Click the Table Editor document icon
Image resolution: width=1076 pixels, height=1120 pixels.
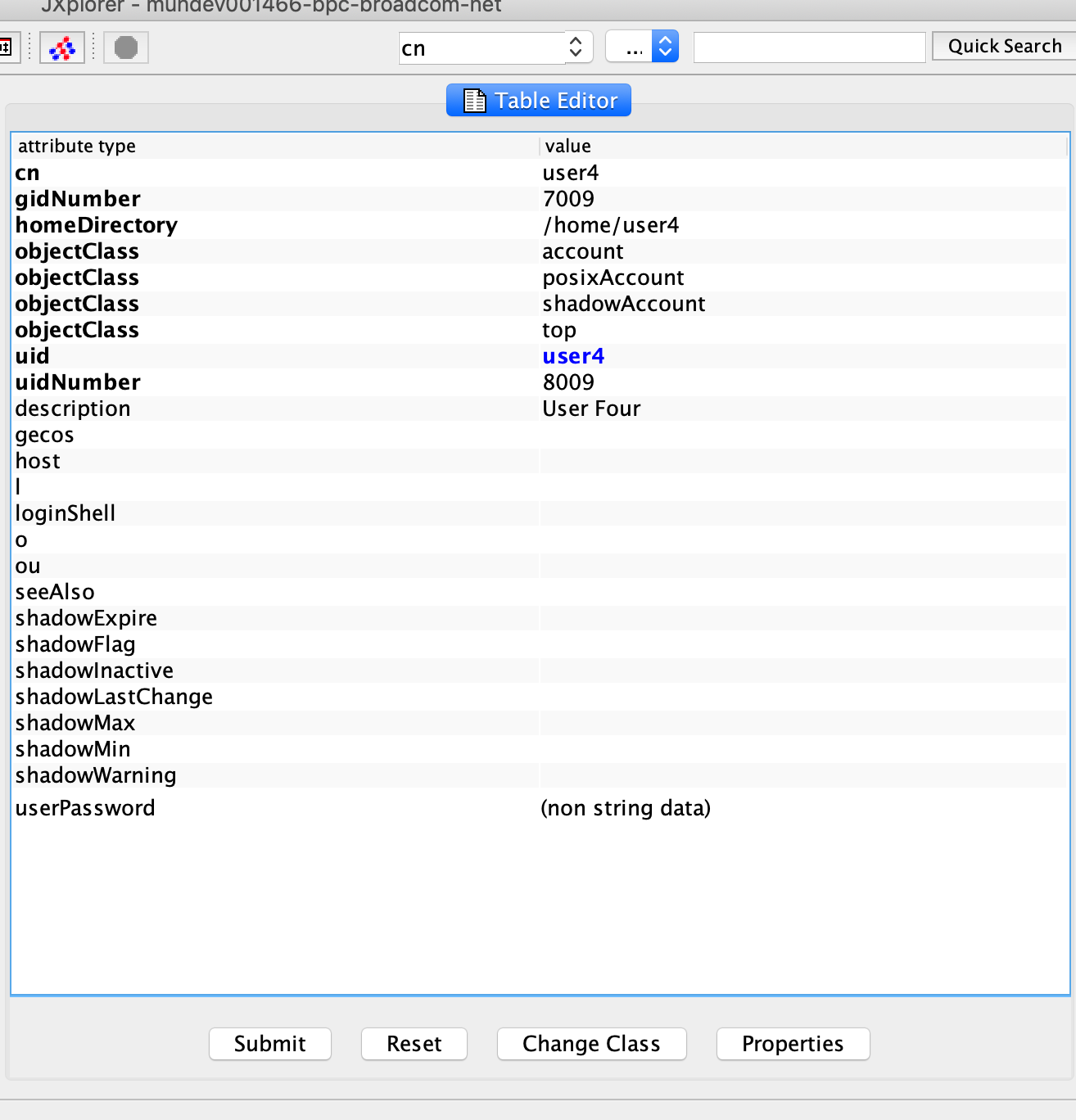click(474, 101)
